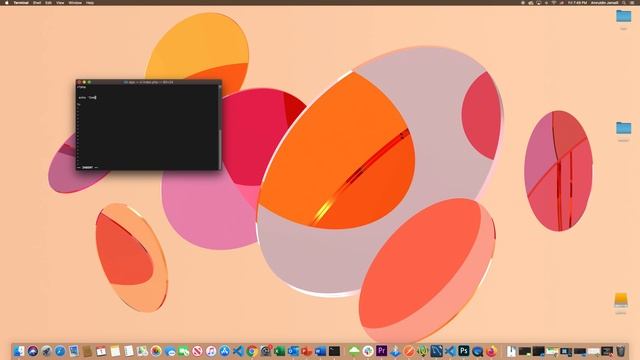Viewport: 640px width, 360px height.
Task: Open Calendar app in the dock
Action: click(101, 351)
